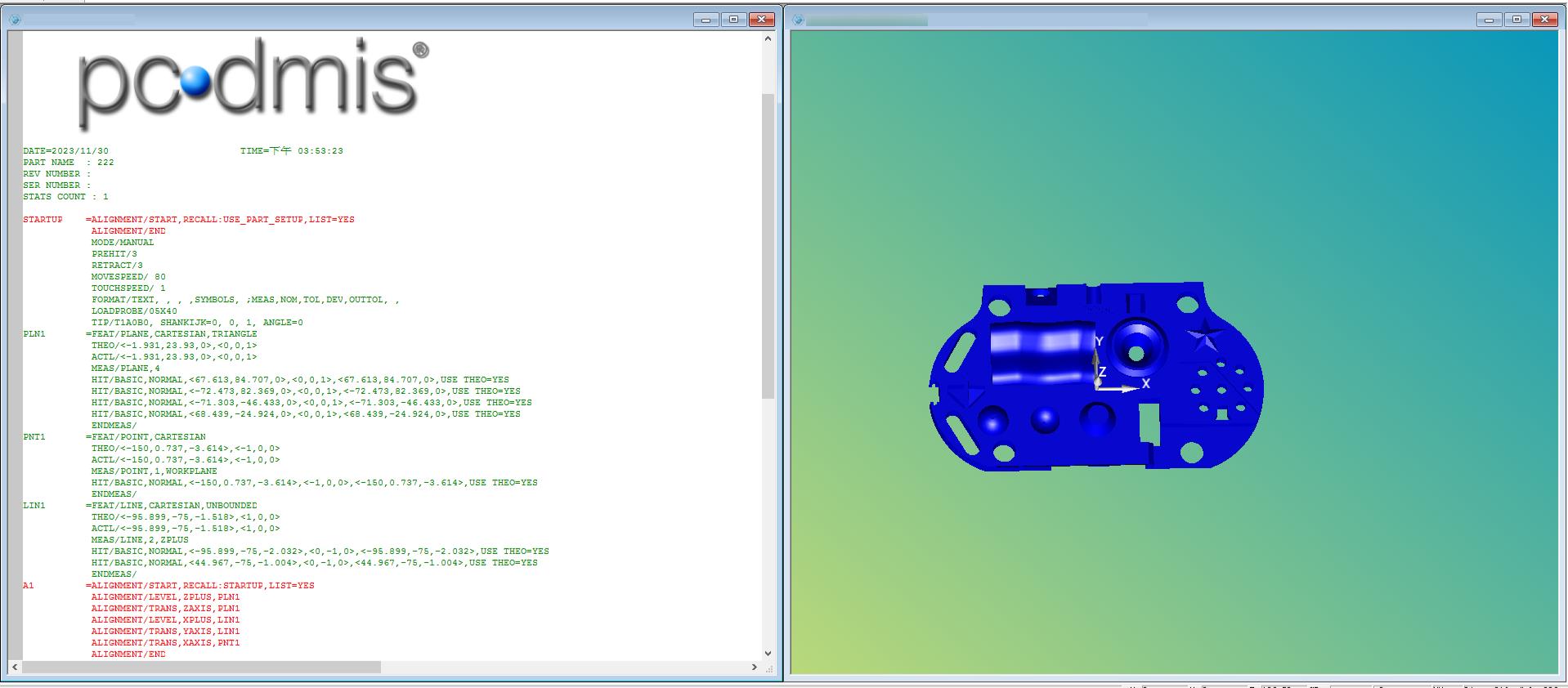Restore down the report text window
The width and height of the screenshot is (1568, 688).
(733, 20)
